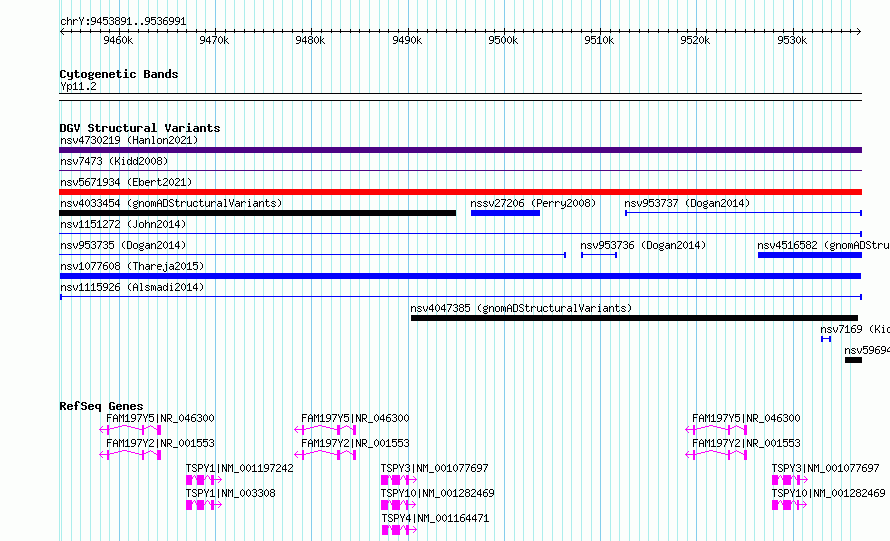Click the 9460k ruler tick label

coord(118,40)
